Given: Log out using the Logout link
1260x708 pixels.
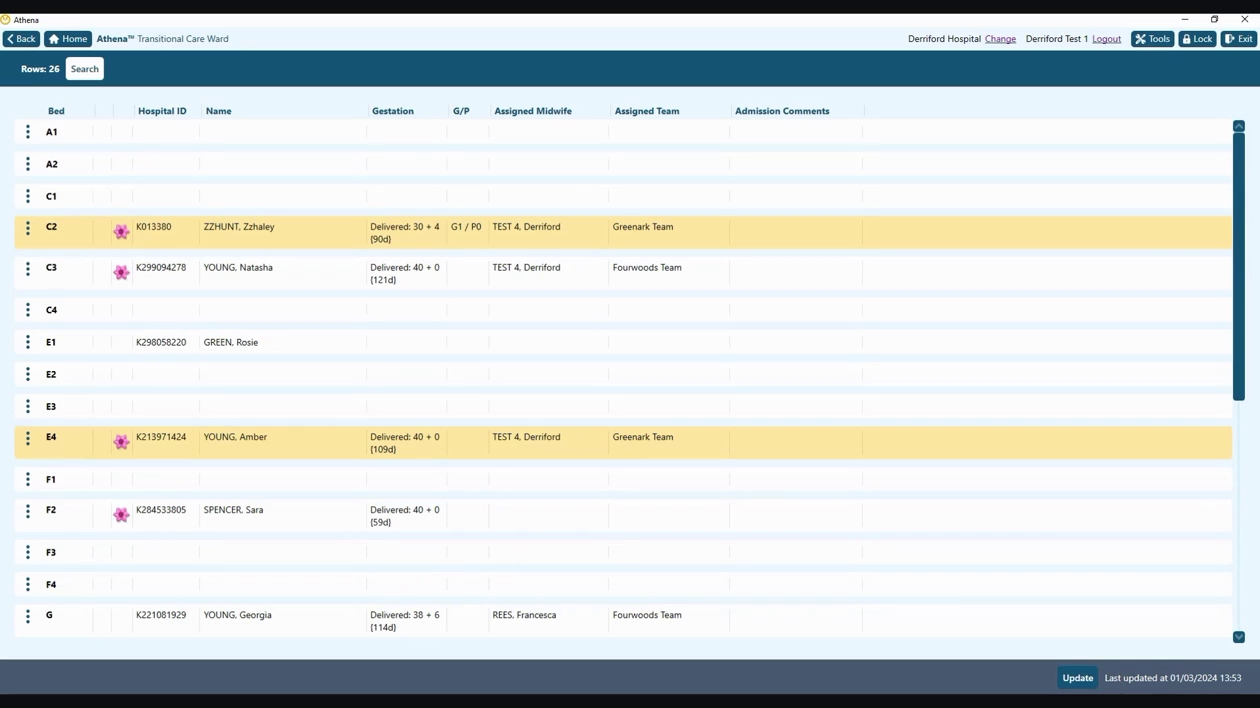Looking at the screenshot, I should 1106,39.
